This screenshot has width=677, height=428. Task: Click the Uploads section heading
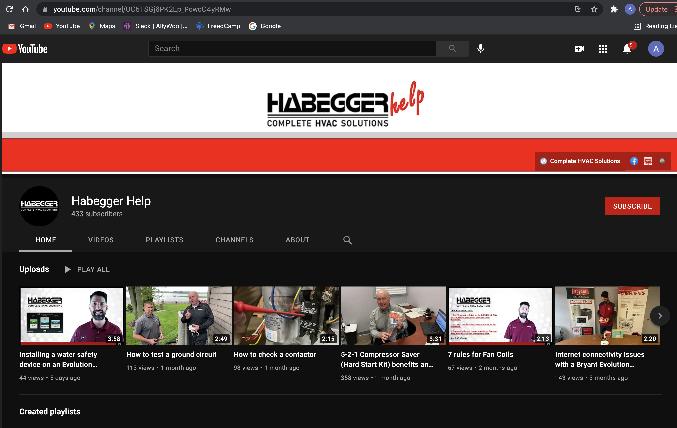tap(34, 269)
